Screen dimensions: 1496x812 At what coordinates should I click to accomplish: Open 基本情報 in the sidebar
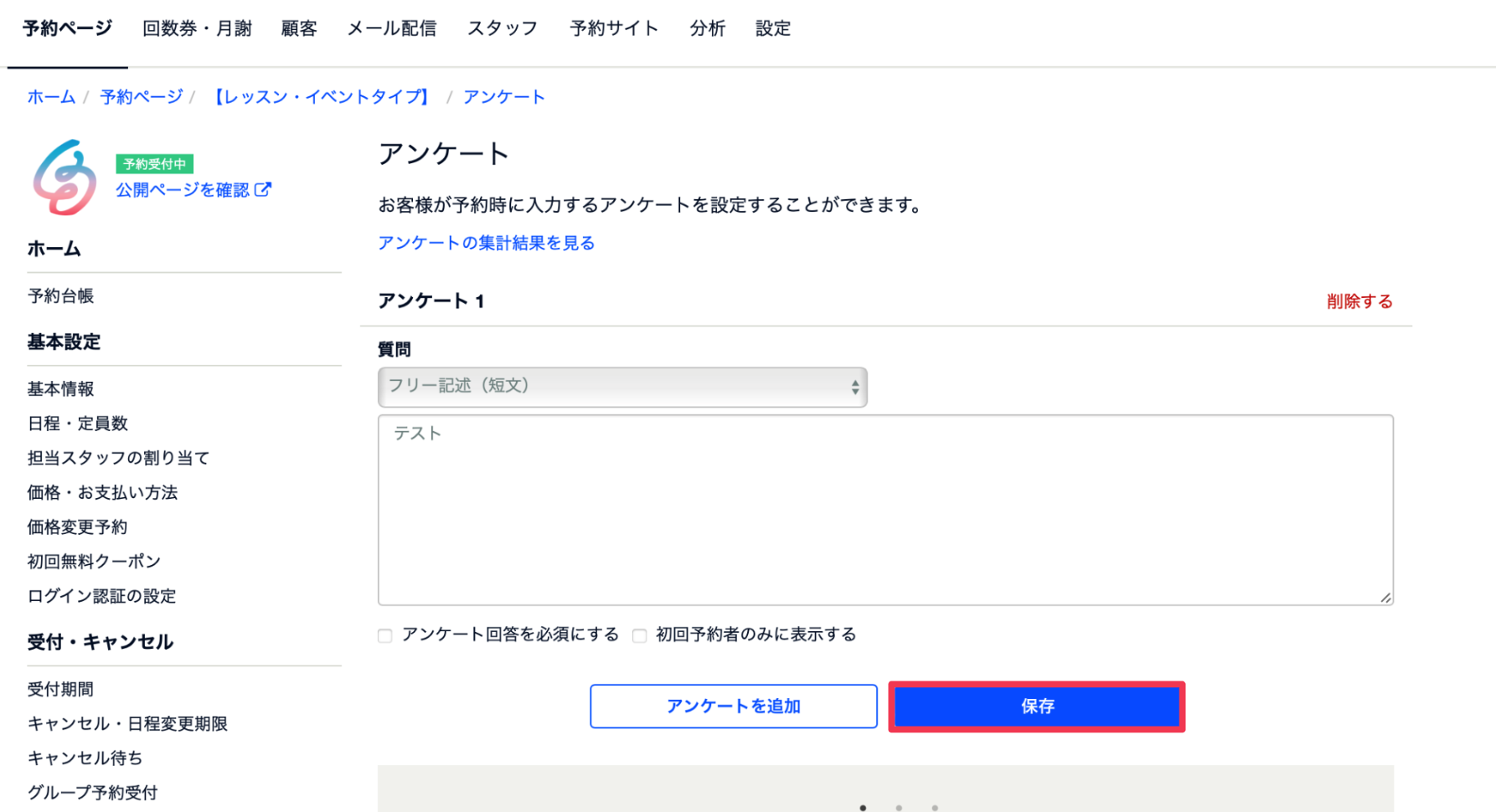click(60, 389)
